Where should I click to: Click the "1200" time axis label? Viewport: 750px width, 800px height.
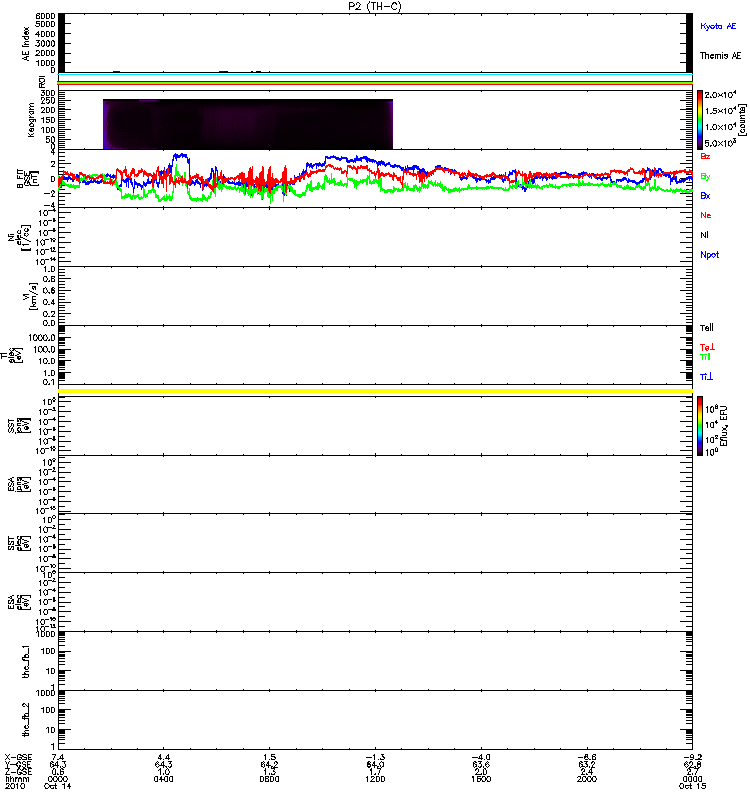pyautogui.click(x=375, y=779)
